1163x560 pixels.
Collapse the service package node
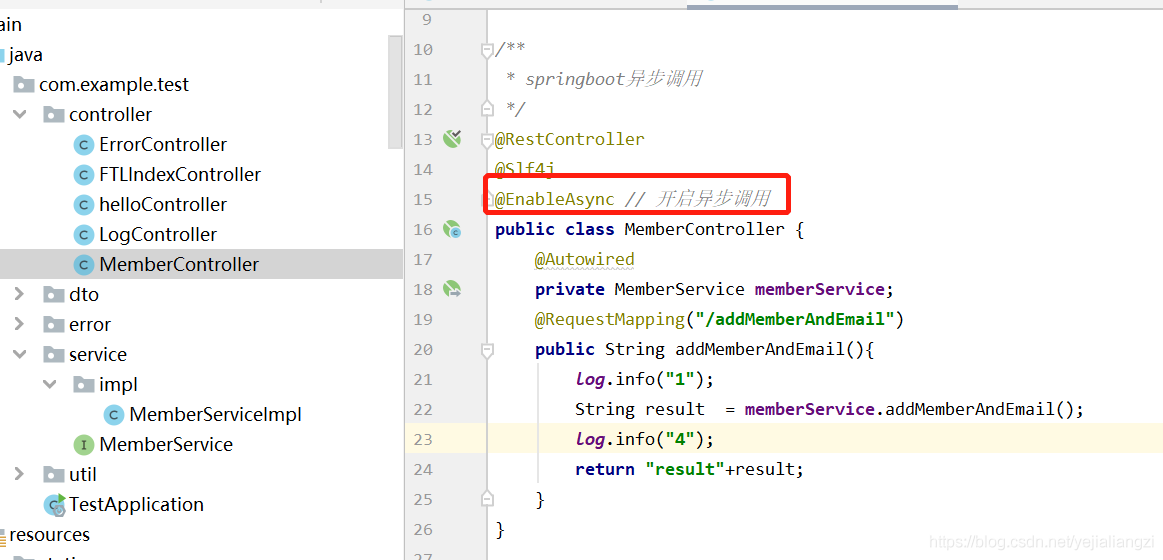(20, 355)
